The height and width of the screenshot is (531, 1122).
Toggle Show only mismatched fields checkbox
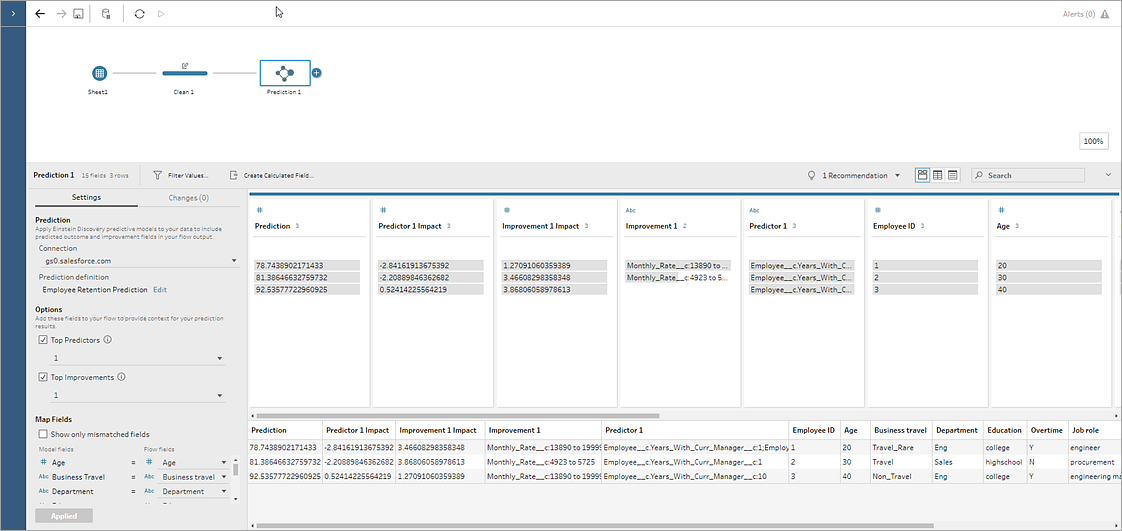[x=43, y=434]
